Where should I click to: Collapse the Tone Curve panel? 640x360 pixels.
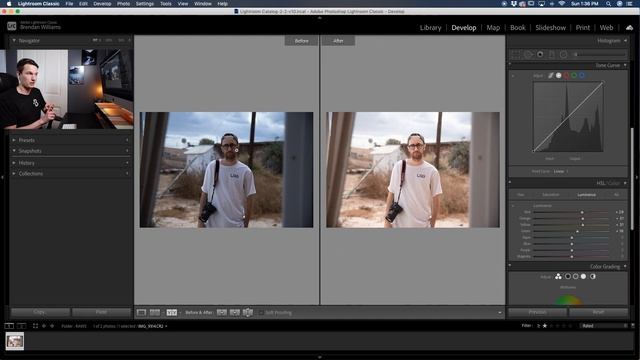[625, 65]
